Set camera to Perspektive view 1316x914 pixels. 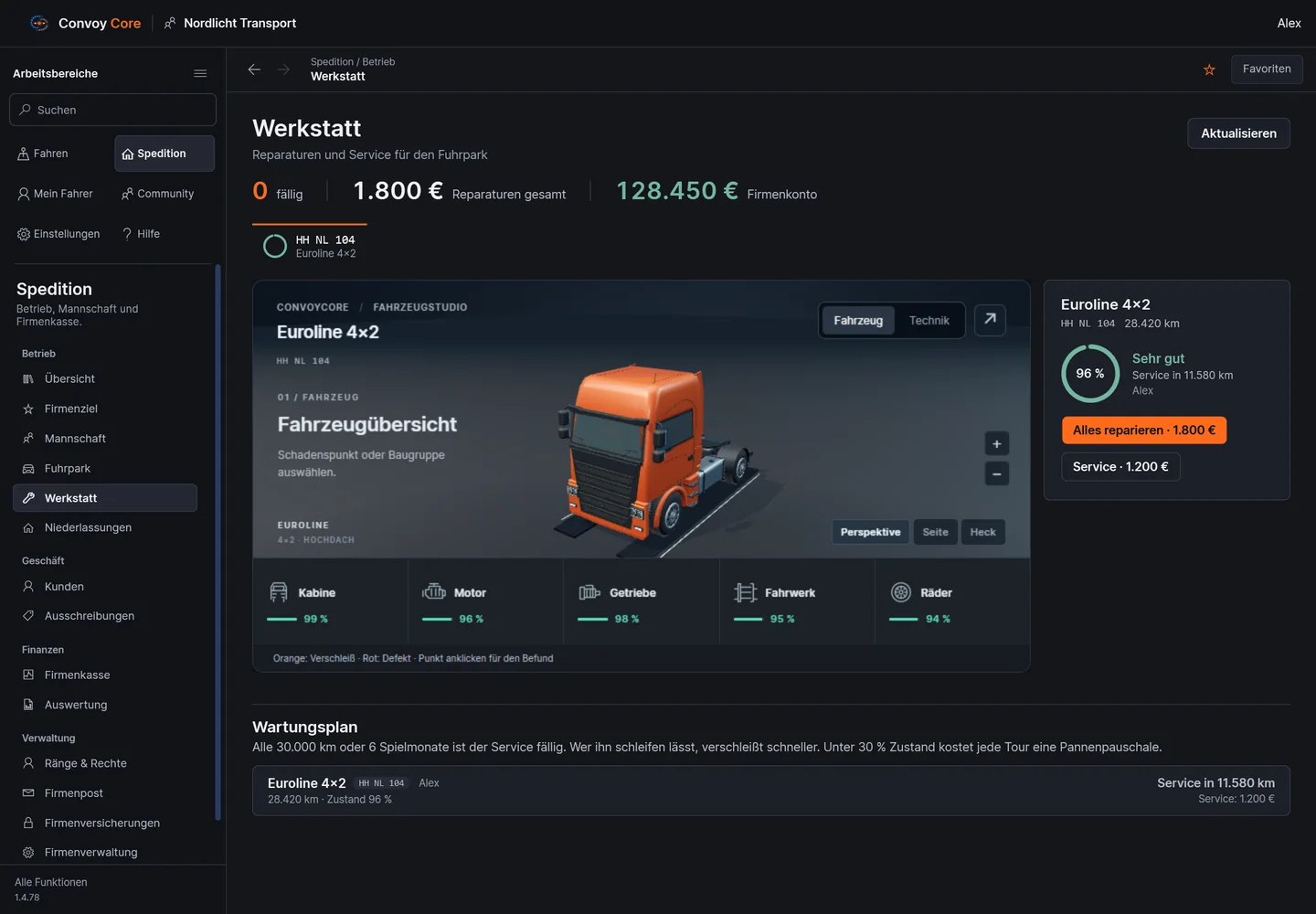point(870,532)
